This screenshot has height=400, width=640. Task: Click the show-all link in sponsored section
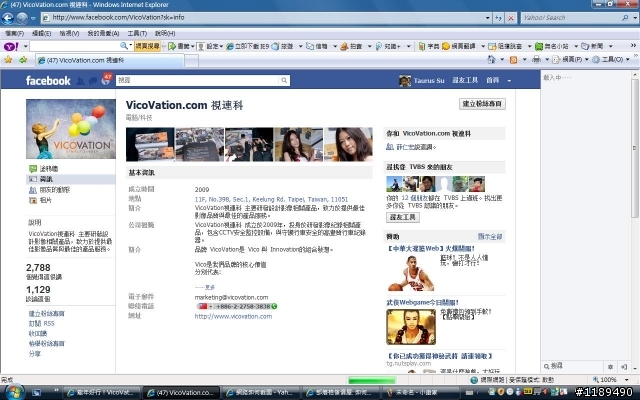(490, 236)
